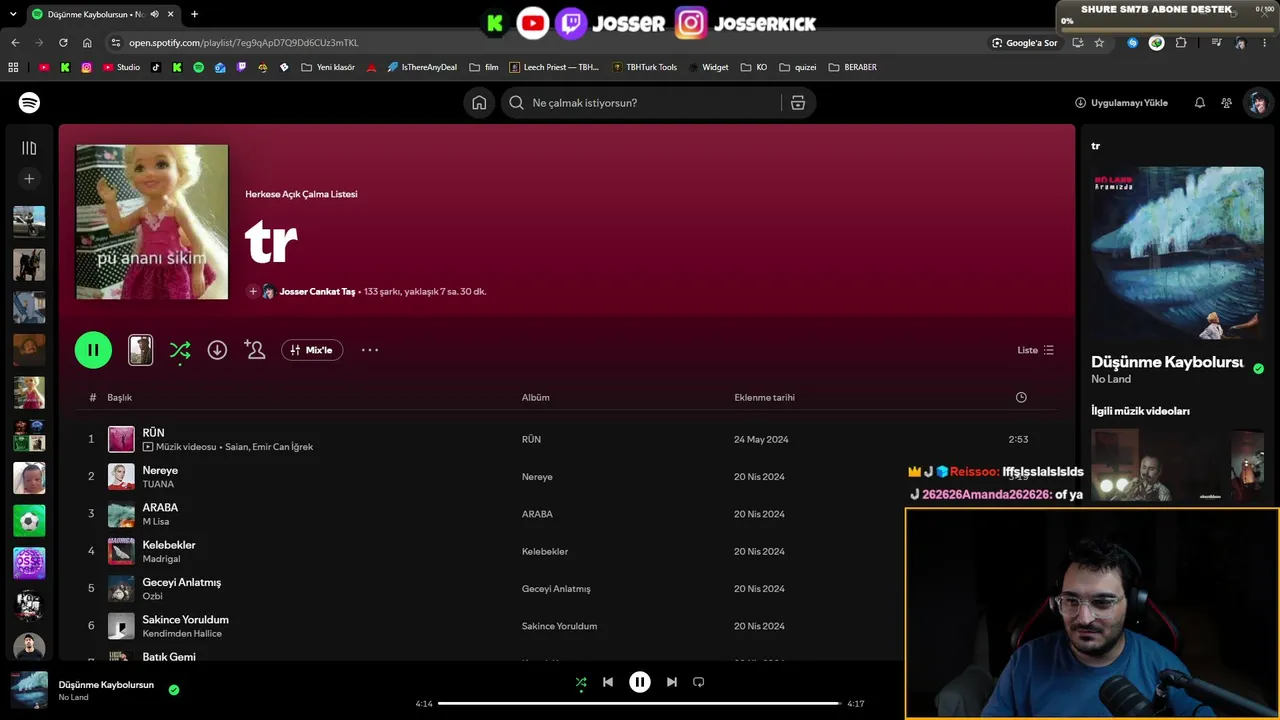
Task: Create a new playlist with the plus icon
Action: [29, 179]
